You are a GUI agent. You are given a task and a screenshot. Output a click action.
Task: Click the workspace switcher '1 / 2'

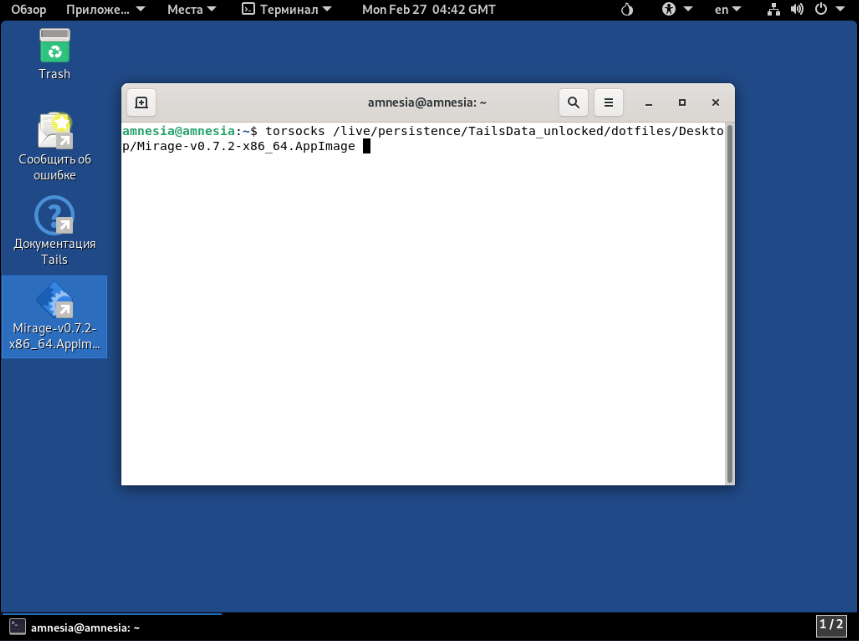coord(832,626)
